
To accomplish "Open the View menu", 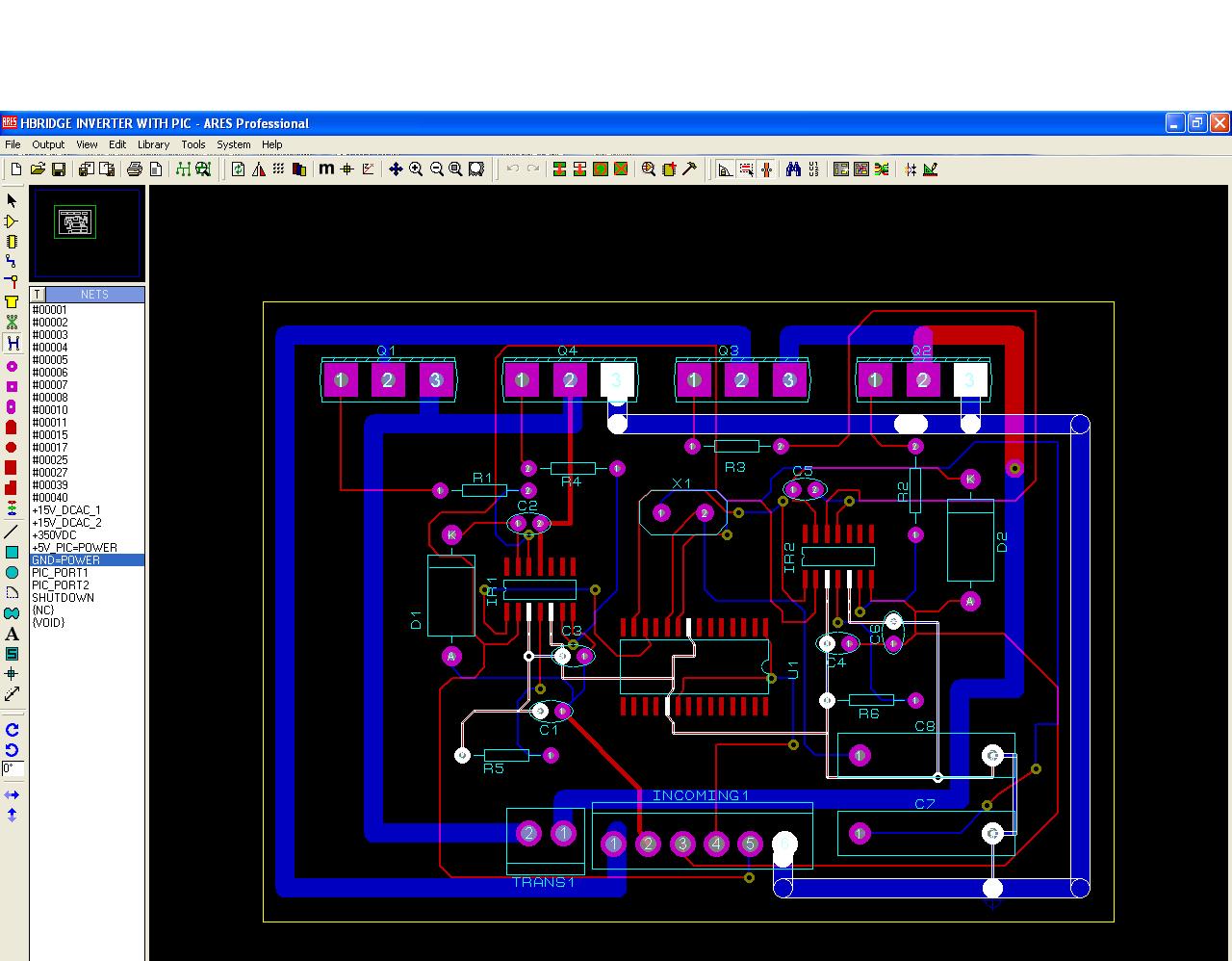I will click(x=87, y=144).
